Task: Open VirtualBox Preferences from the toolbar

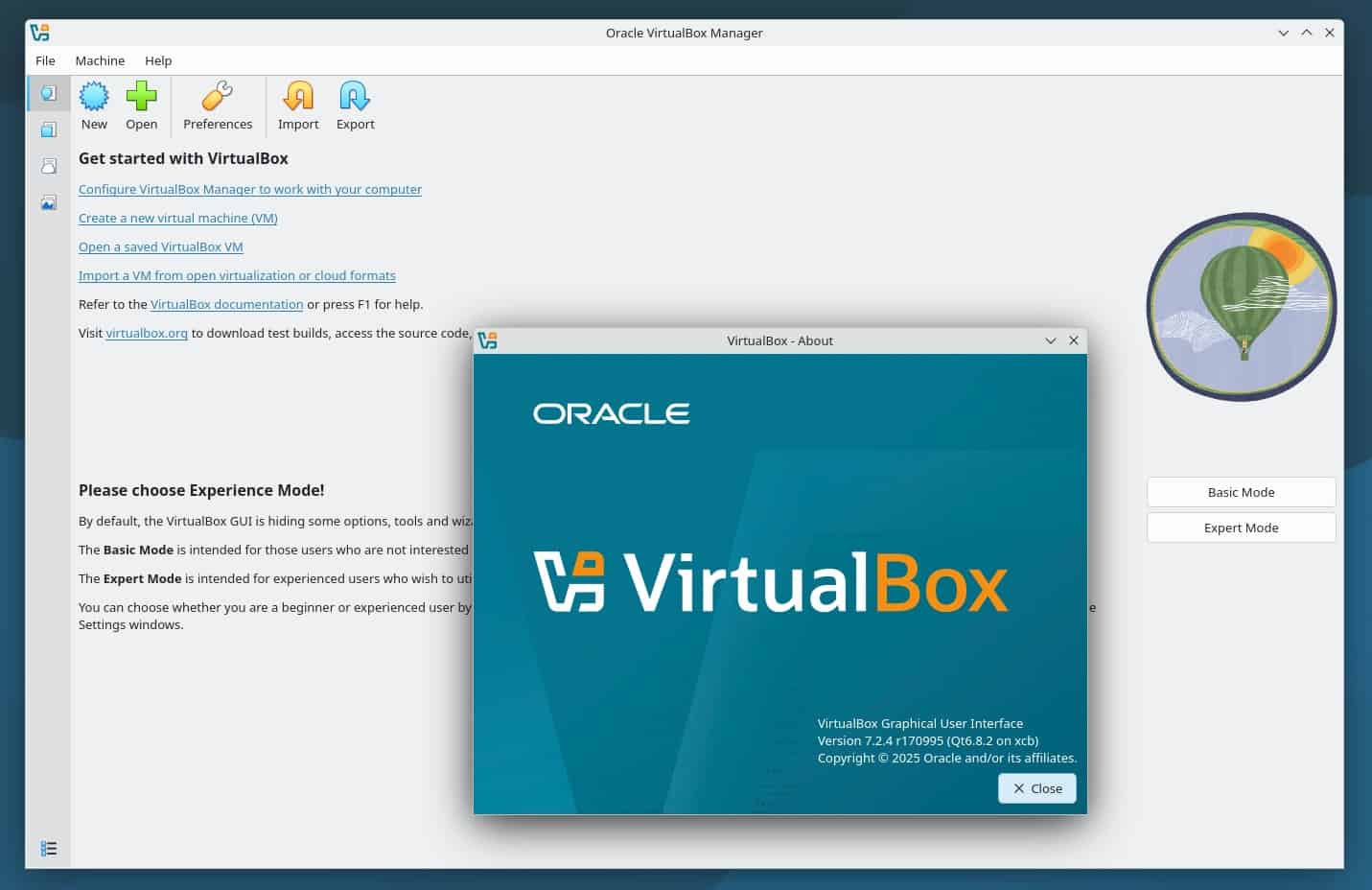Action: (217, 105)
